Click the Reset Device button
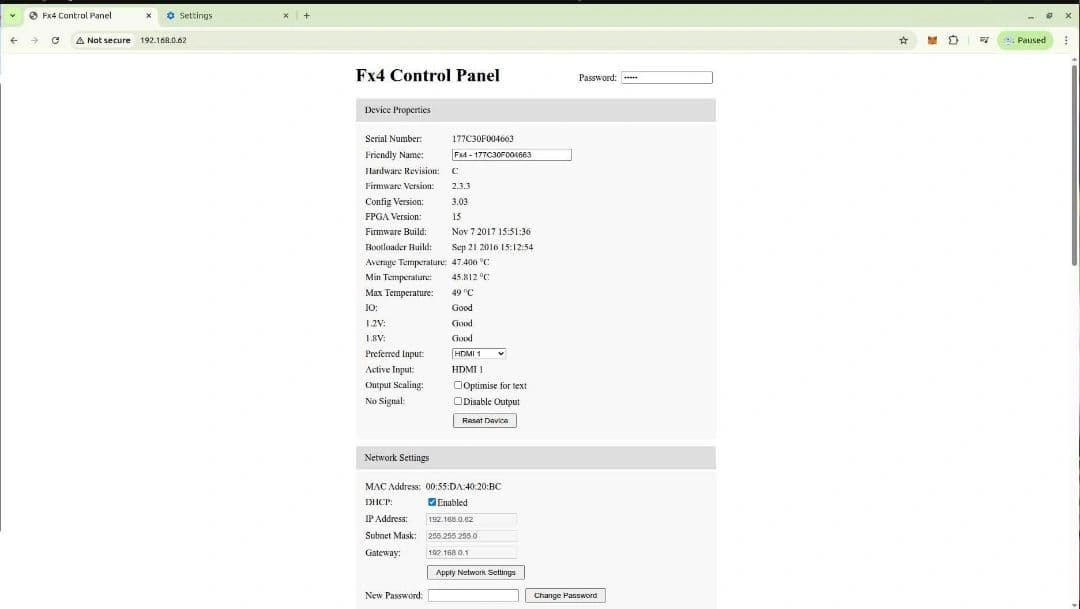Image resolution: width=1080 pixels, height=609 pixels. point(485,420)
